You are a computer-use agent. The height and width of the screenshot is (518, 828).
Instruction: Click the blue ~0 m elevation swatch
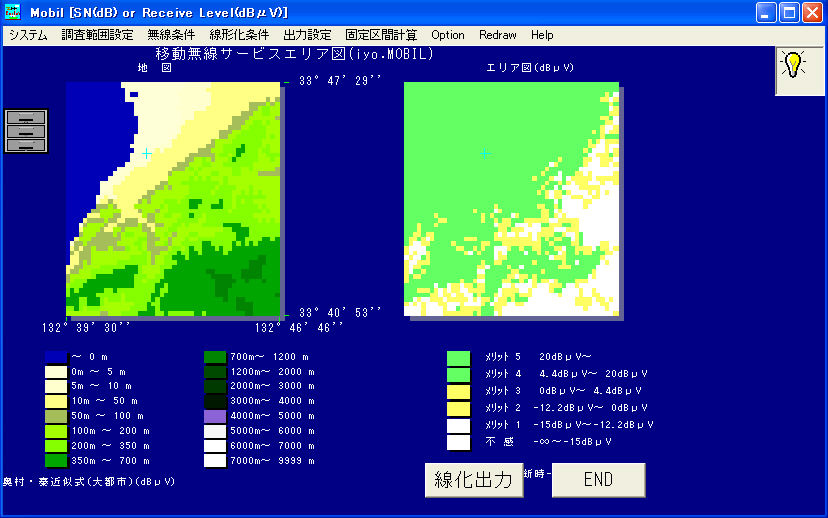click(55, 357)
